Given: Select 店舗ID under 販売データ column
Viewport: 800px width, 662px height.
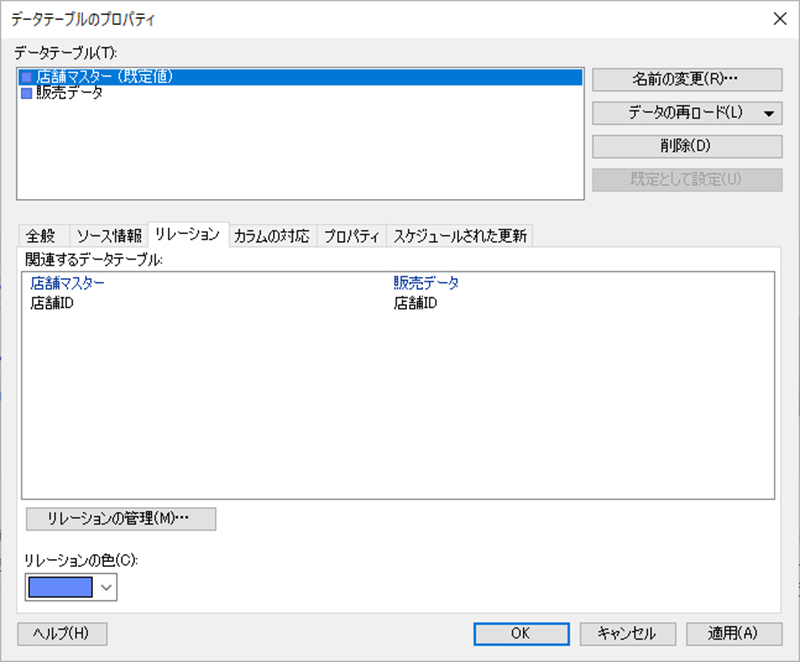Looking at the screenshot, I should (415, 303).
